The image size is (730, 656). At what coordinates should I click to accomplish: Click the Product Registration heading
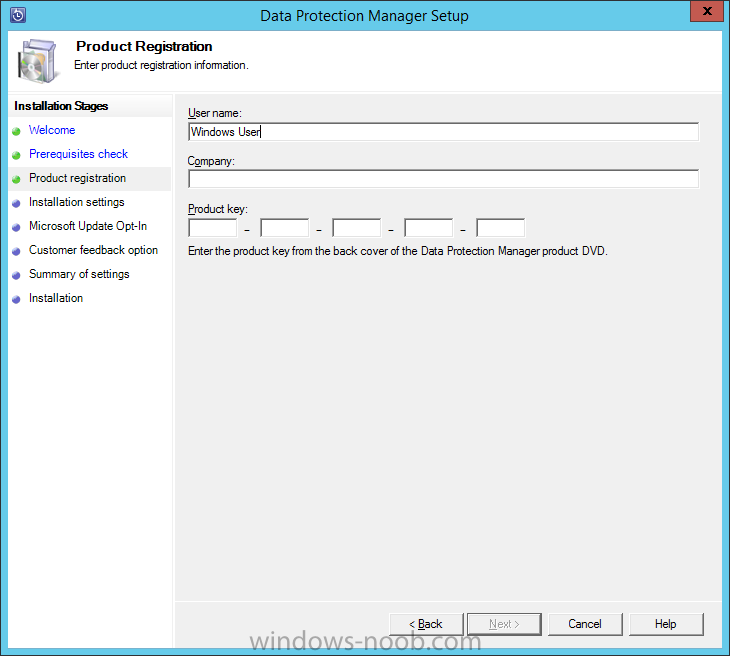144,47
